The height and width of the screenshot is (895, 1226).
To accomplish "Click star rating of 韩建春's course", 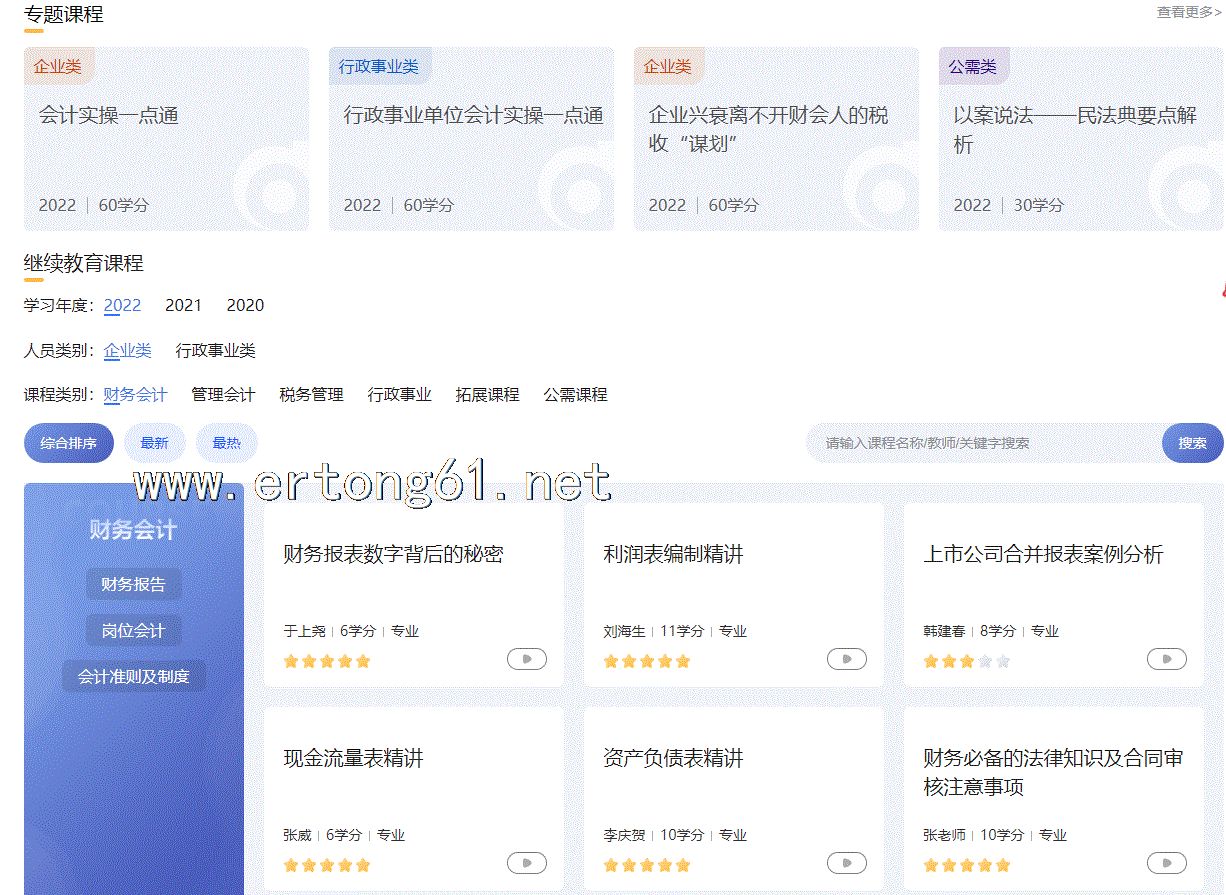I will (x=966, y=661).
